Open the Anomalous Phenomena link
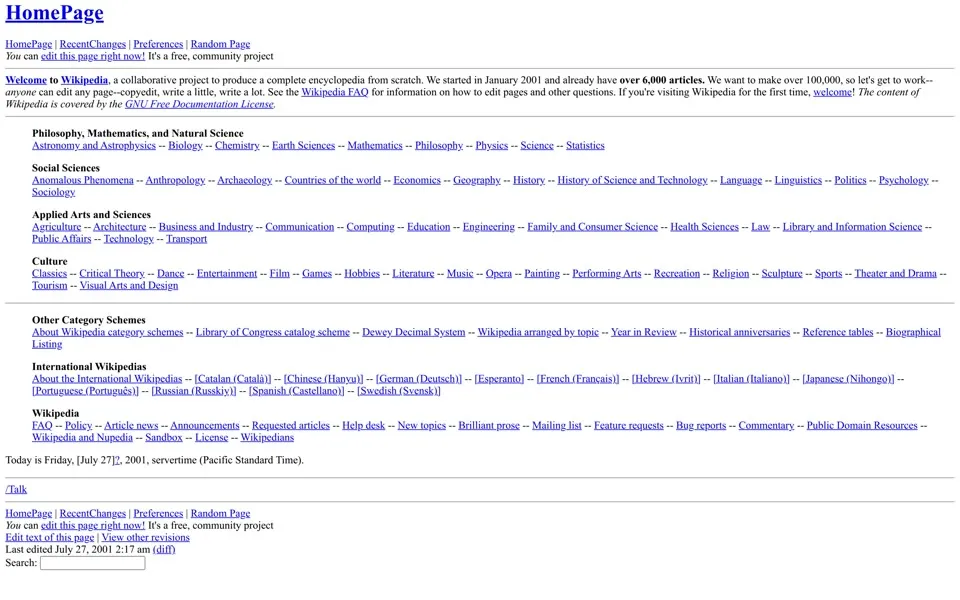Screen dimensions: 960x600 point(83,180)
